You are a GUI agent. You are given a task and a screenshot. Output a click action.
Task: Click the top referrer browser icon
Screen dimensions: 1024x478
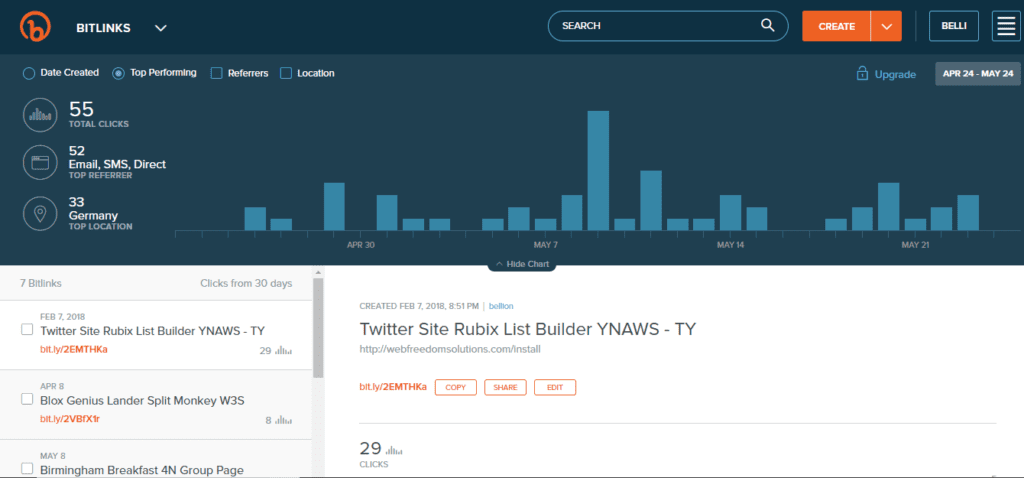40,162
